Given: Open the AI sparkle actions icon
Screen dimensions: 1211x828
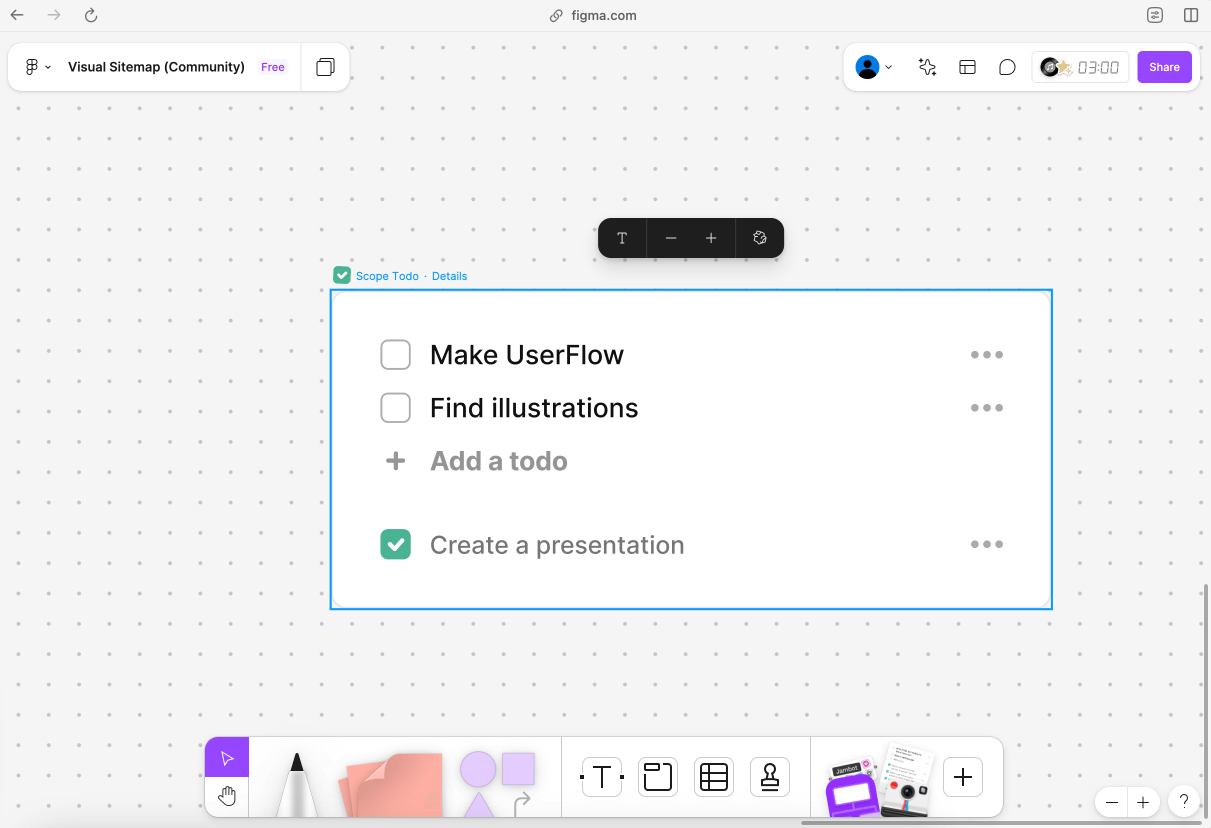Looking at the screenshot, I should coord(927,67).
